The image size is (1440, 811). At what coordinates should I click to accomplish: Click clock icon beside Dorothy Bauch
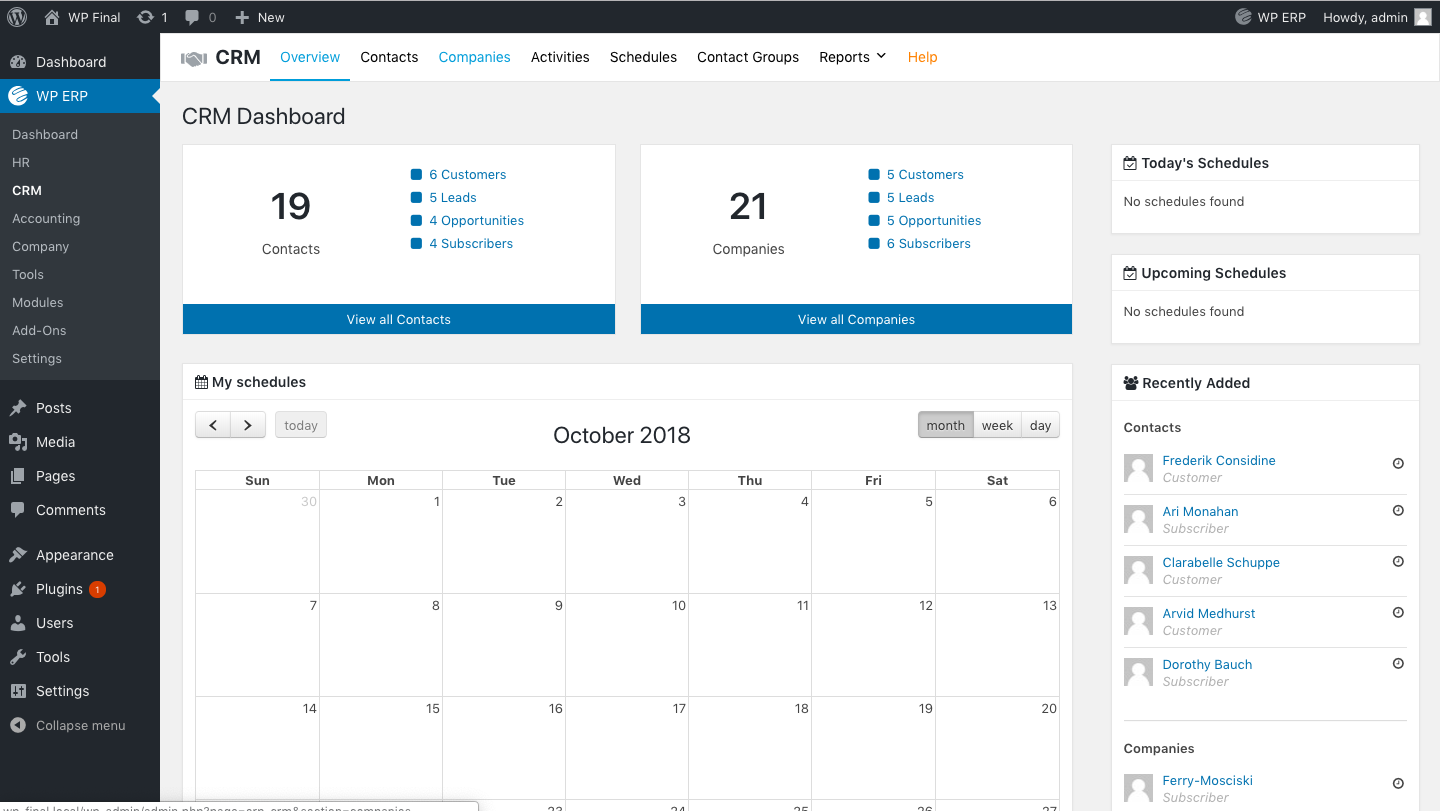tap(1398, 663)
